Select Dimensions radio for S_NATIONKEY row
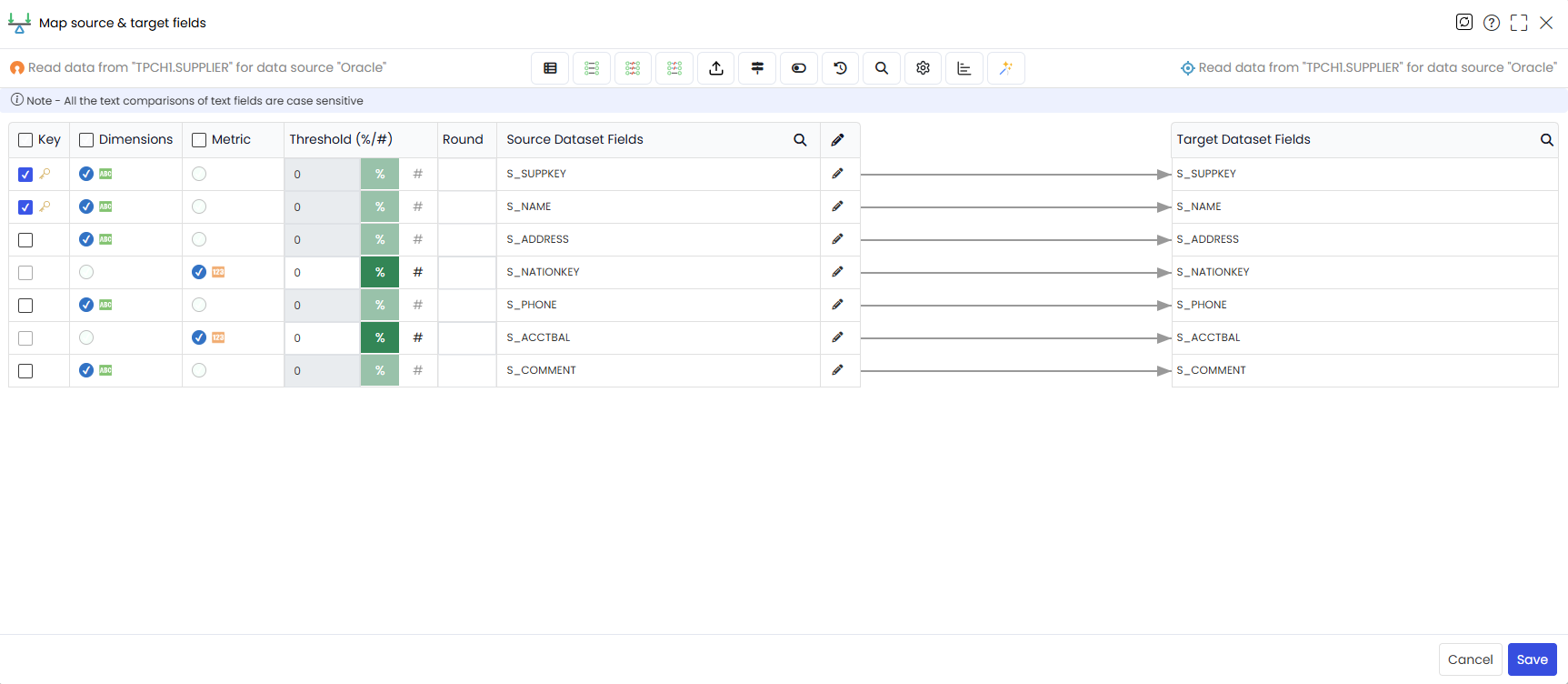Screen dimensions: 1568x684 tap(86, 272)
